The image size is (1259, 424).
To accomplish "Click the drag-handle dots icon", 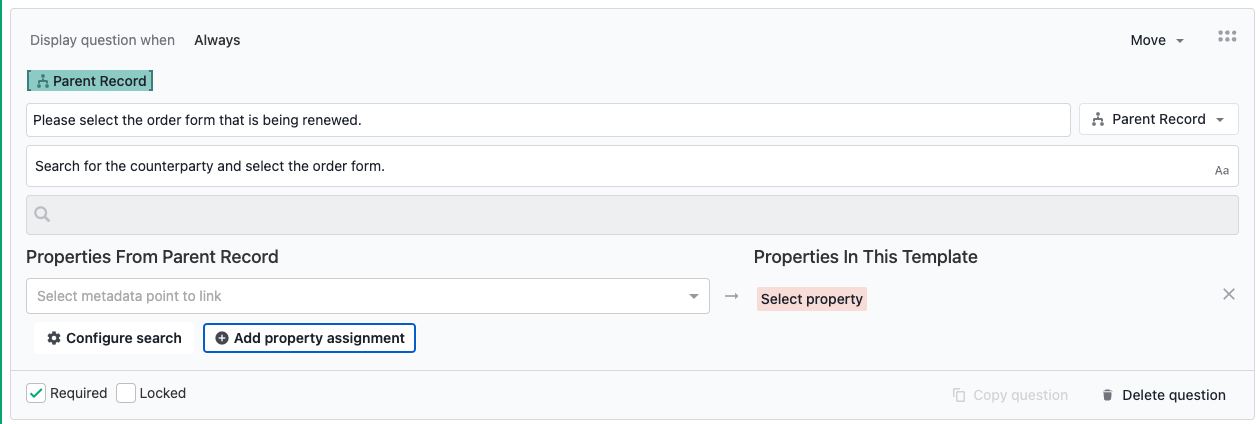I will point(1227,37).
